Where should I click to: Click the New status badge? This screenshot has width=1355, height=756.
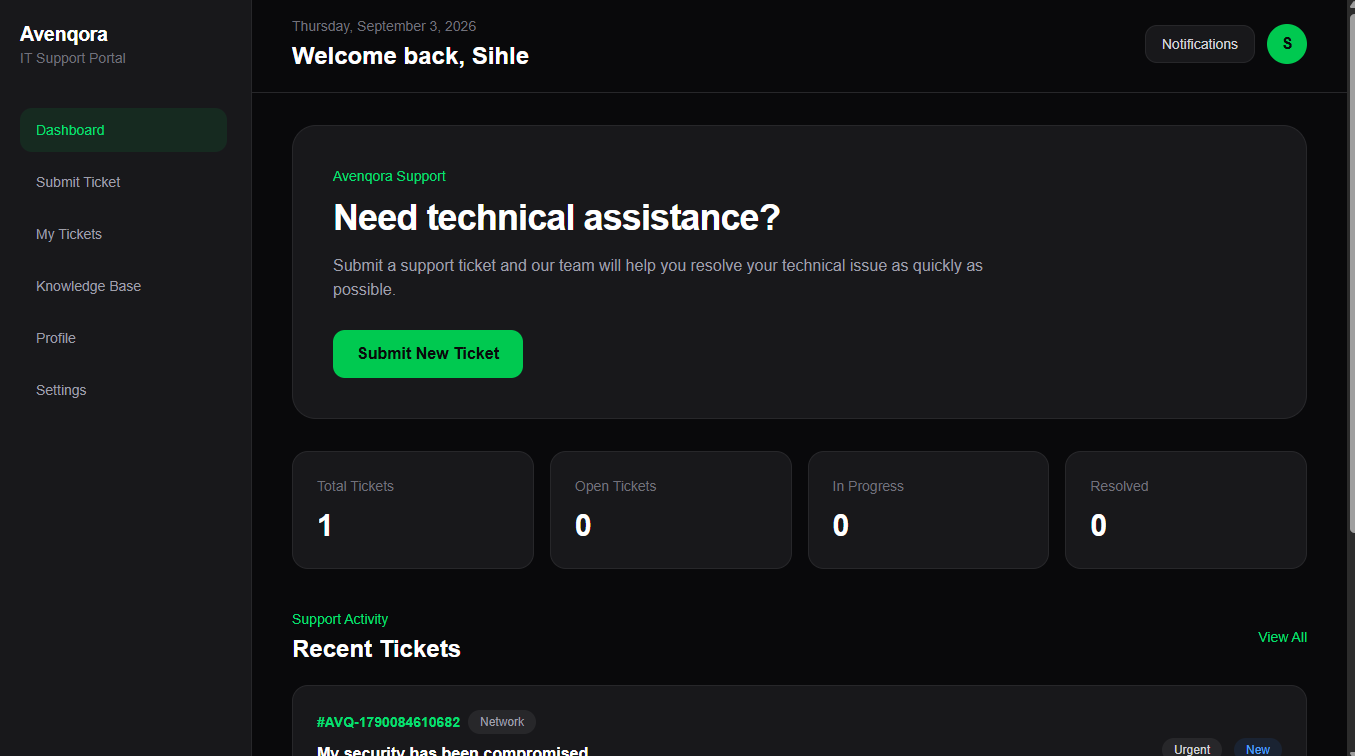[1258, 748]
